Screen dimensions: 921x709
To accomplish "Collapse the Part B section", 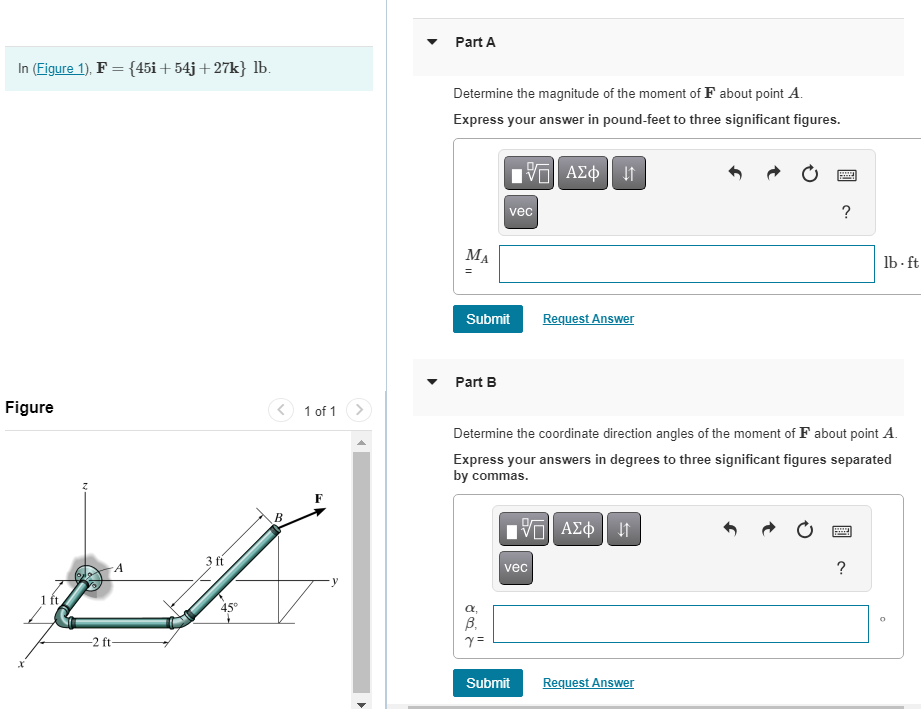I will pos(431,382).
